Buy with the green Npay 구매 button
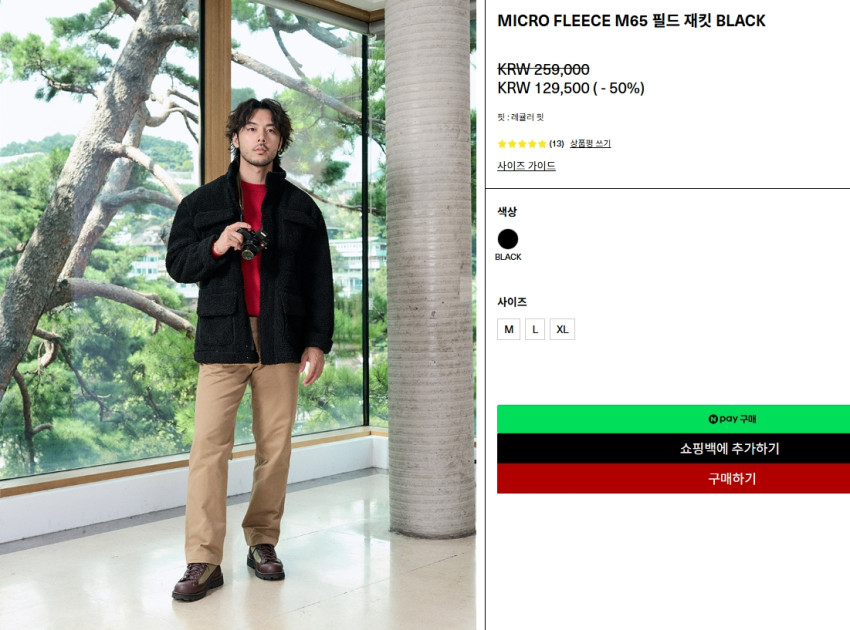 673,419
